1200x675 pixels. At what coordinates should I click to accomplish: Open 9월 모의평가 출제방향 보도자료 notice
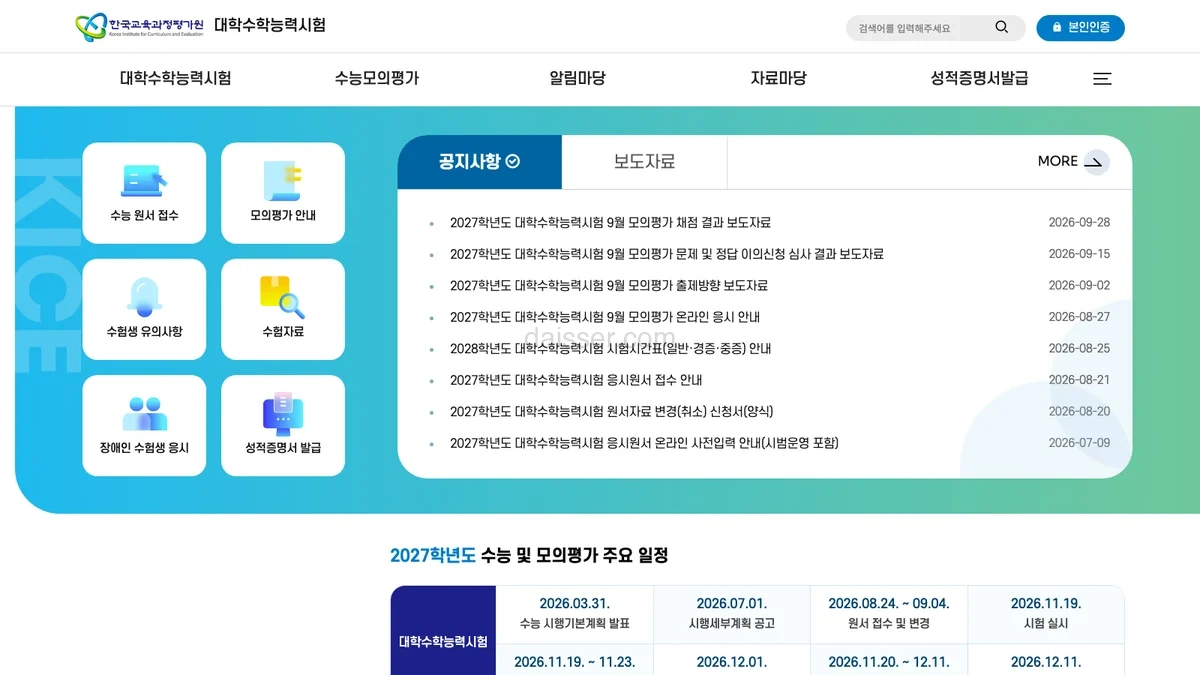(x=609, y=286)
